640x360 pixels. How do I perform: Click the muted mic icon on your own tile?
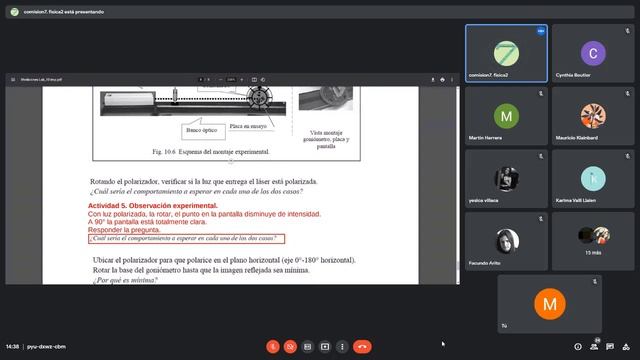pyautogui.click(x=595, y=281)
